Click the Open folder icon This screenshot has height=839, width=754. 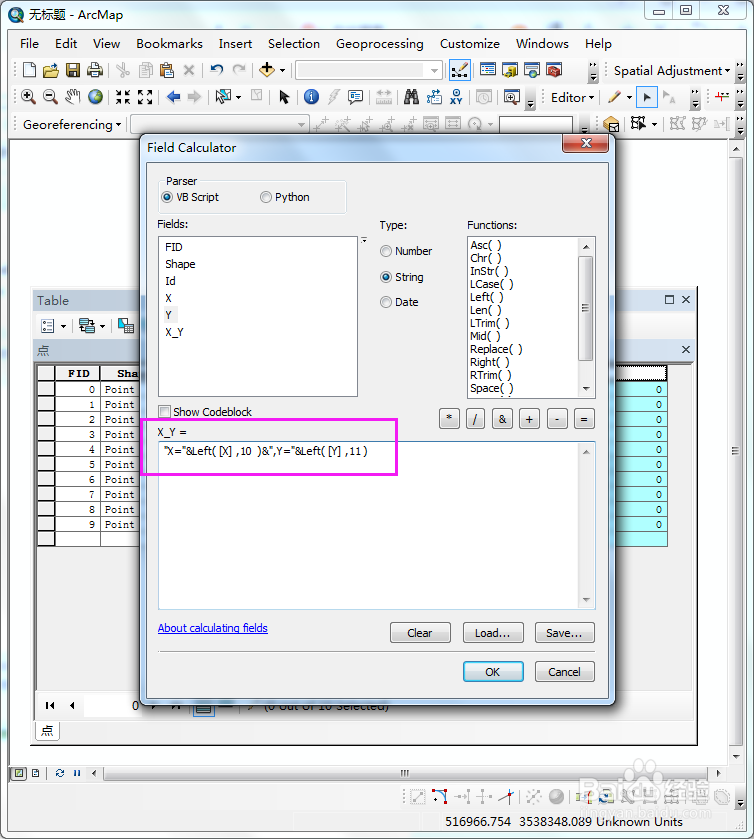pyautogui.click(x=51, y=70)
